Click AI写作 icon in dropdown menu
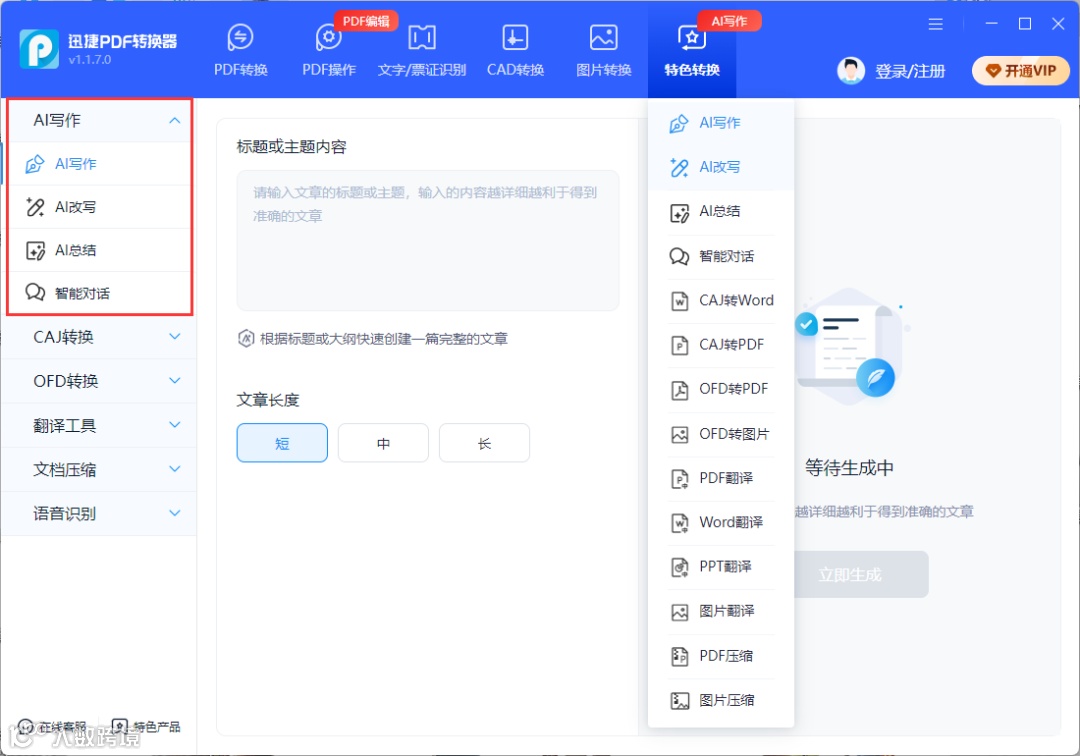Viewport: 1080px width, 756px height. [679, 124]
